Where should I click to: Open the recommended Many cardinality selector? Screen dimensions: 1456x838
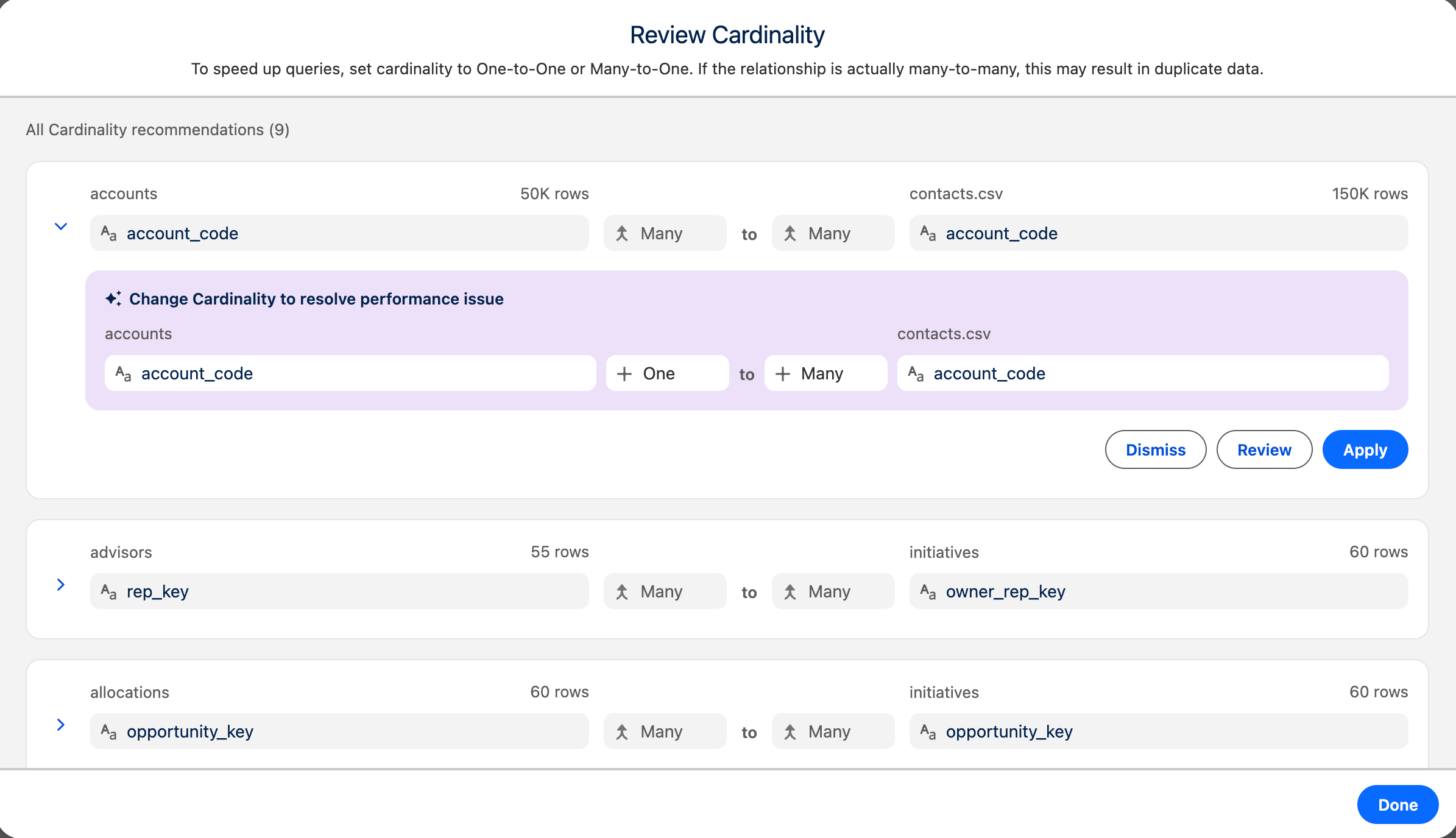pos(825,373)
